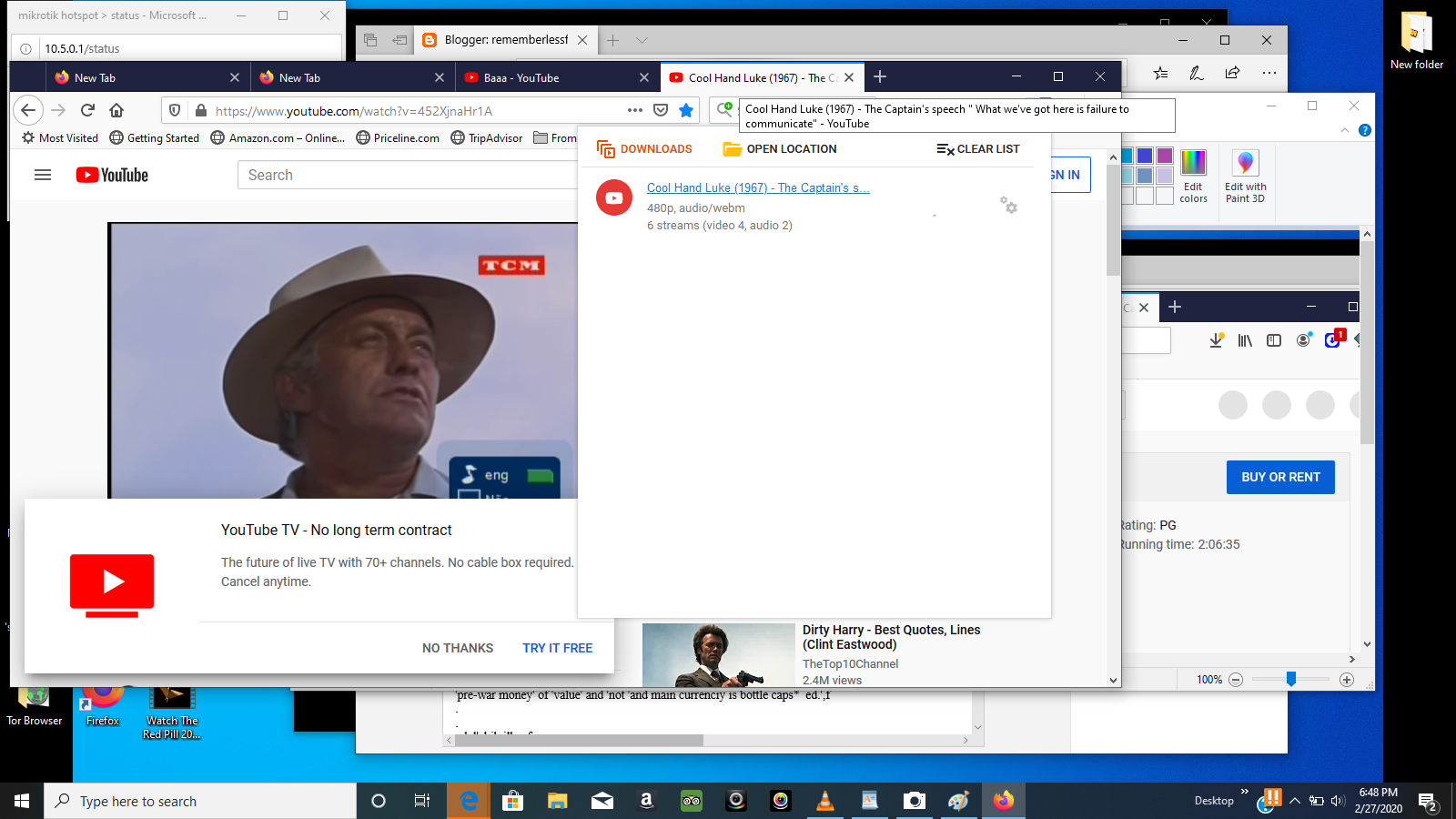The width and height of the screenshot is (1456, 819).
Task: Show hidden system tray icons chevron
Action: (x=1294, y=801)
